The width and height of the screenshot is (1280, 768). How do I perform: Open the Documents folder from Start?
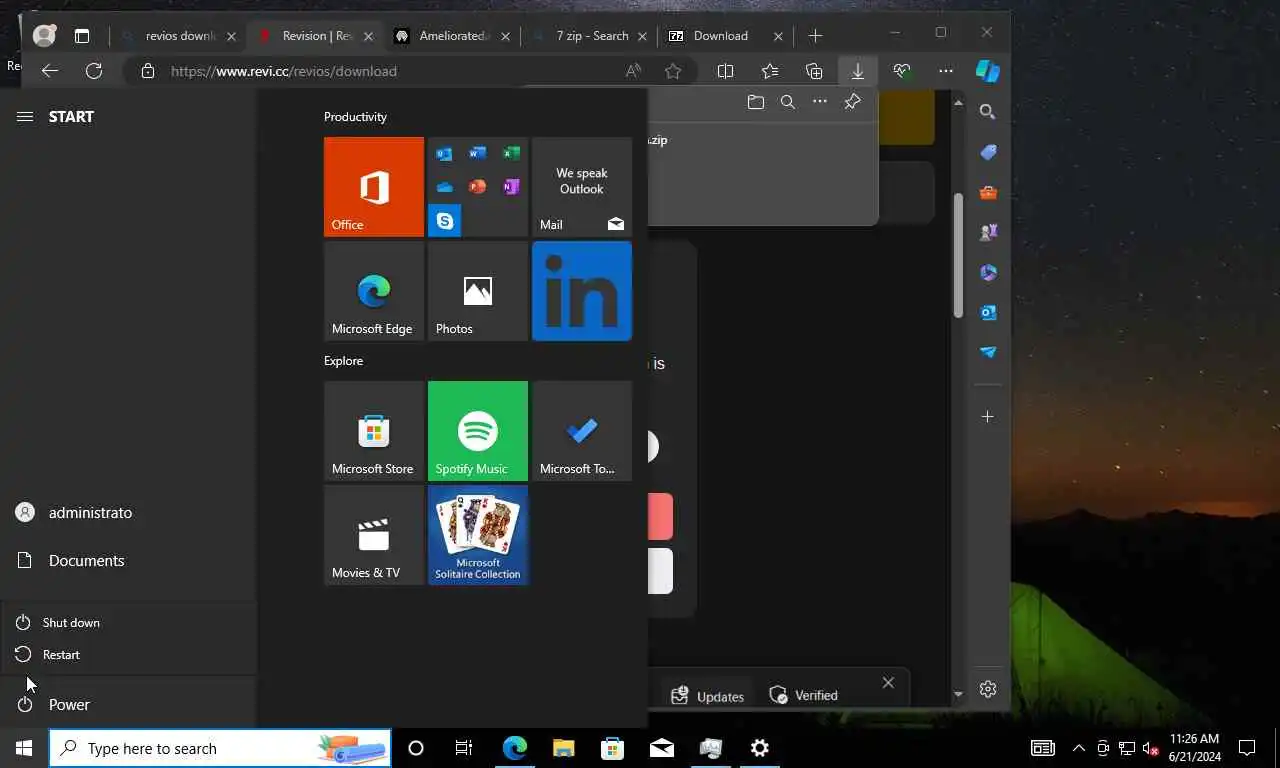click(128, 560)
